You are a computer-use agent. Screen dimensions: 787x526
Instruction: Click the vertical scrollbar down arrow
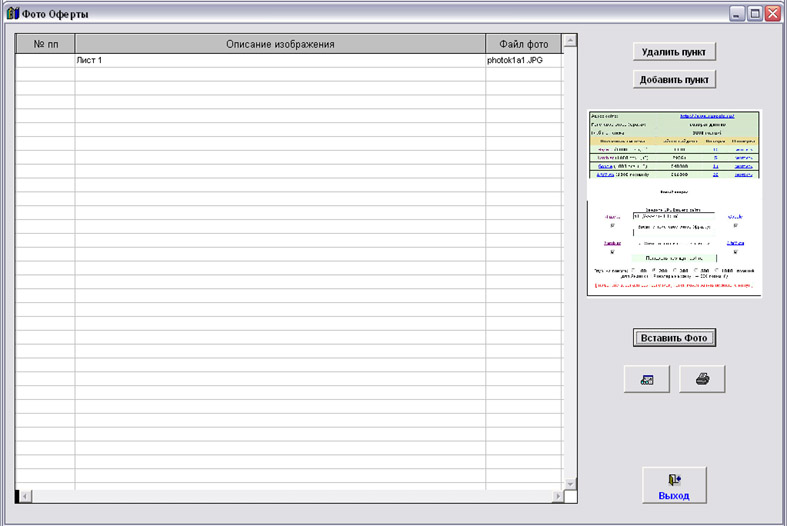[x=570, y=482]
